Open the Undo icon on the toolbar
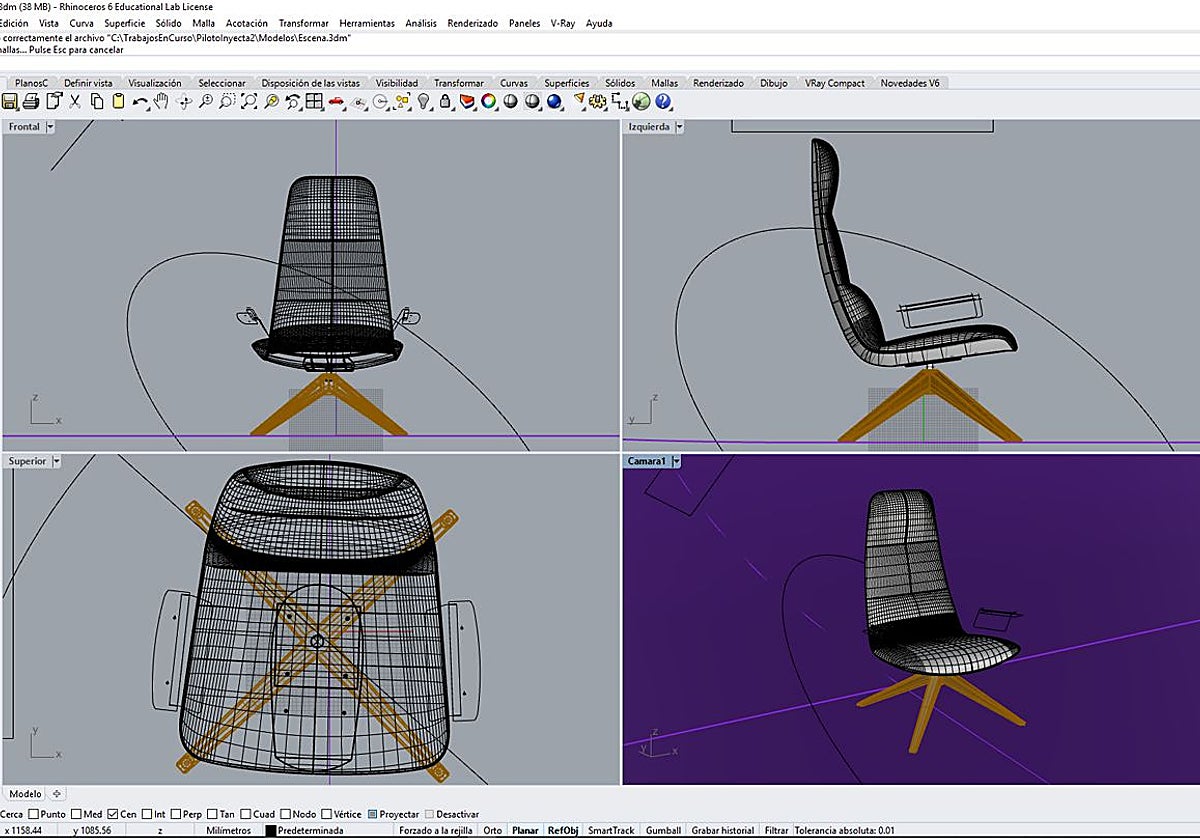This screenshot has width=1200, height=840. (x=139, y=101)
